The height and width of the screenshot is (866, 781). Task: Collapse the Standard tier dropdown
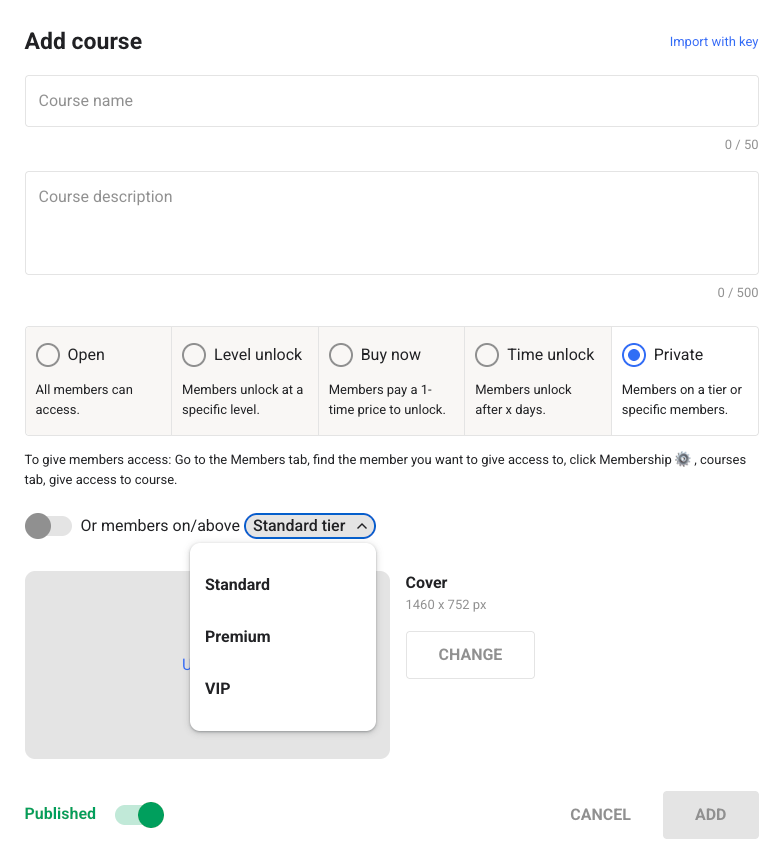point(309,525)
